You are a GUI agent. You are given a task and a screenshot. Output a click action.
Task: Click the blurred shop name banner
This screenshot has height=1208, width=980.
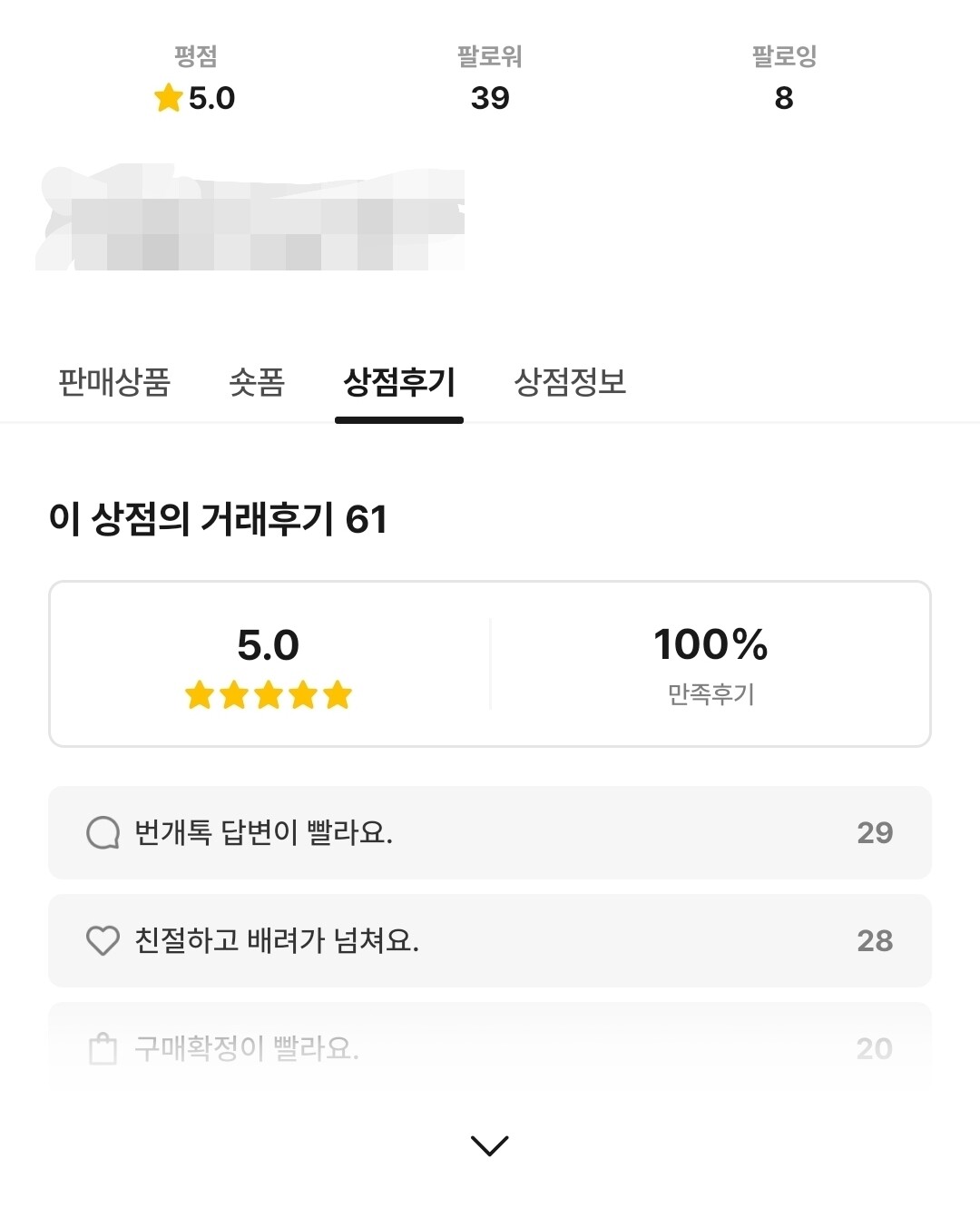(x=250, y=218)
